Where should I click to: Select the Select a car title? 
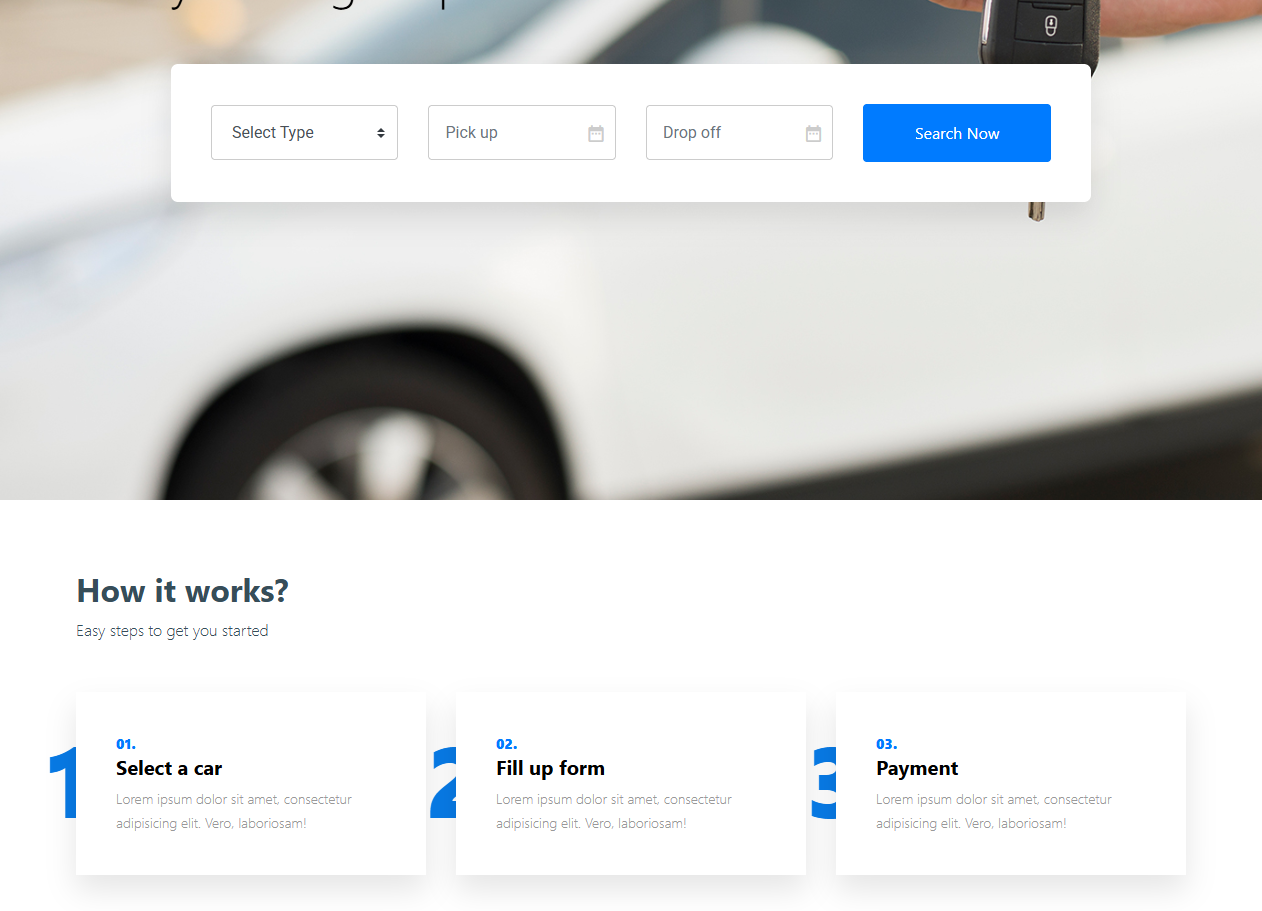click(x=169, y=768)
